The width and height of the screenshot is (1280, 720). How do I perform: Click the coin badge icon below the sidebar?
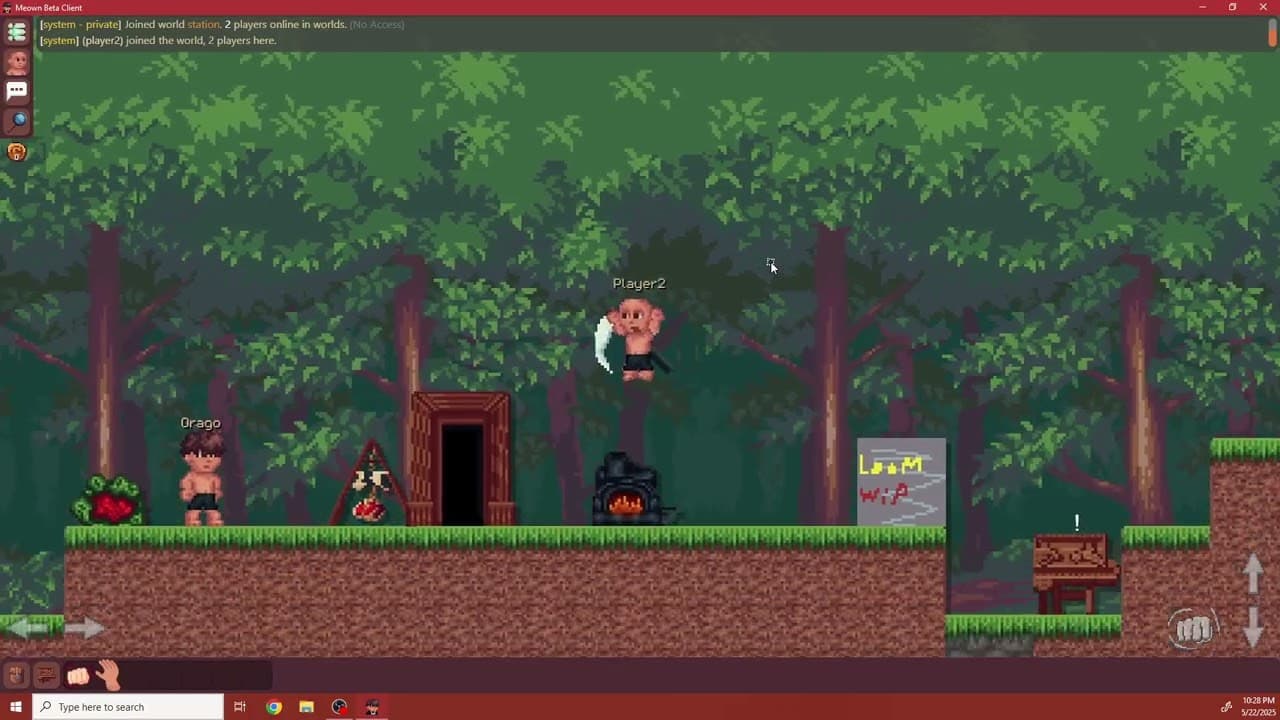click(x=16, y=151)
